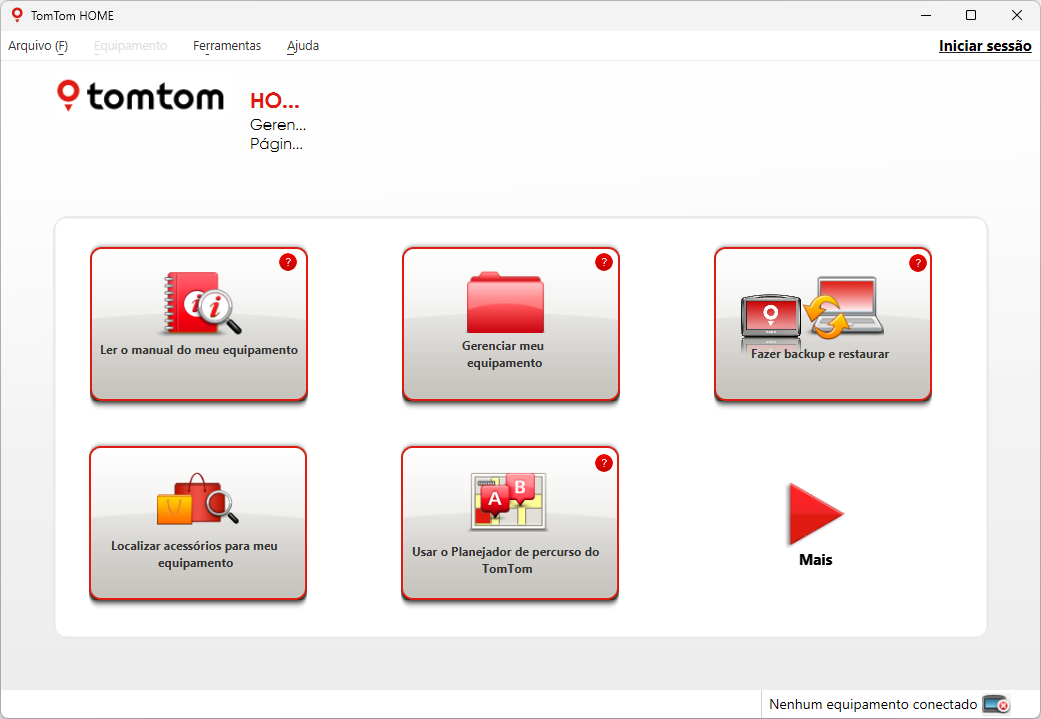1041x719 pixels.
Task: Open the Ferramentas menu
Action: (x=226, y=46)
